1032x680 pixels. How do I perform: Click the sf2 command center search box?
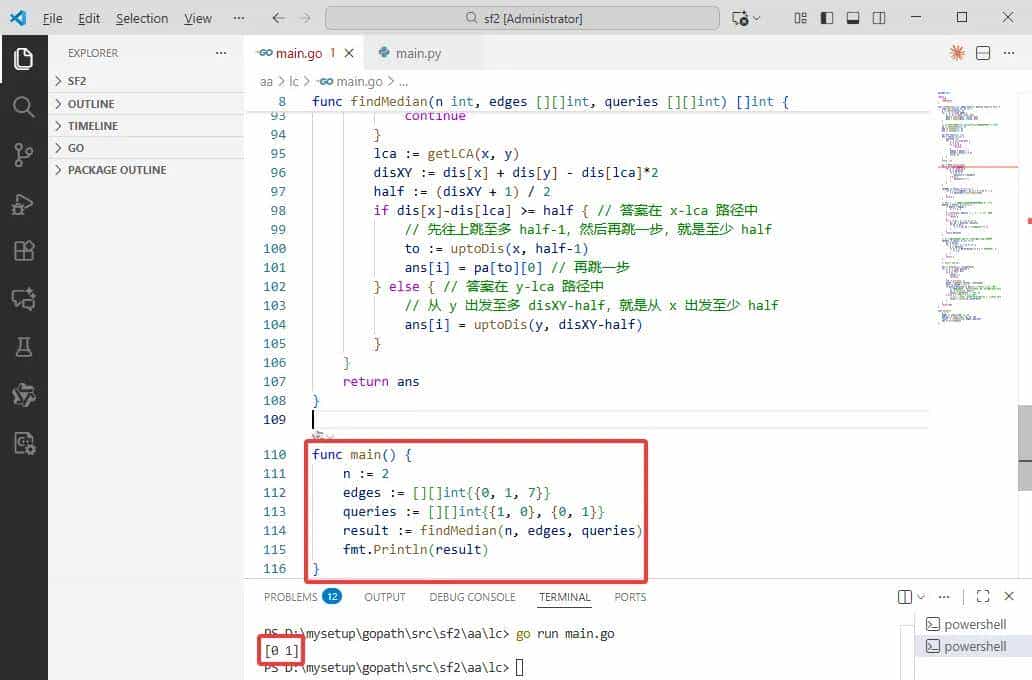coord(522,18)
